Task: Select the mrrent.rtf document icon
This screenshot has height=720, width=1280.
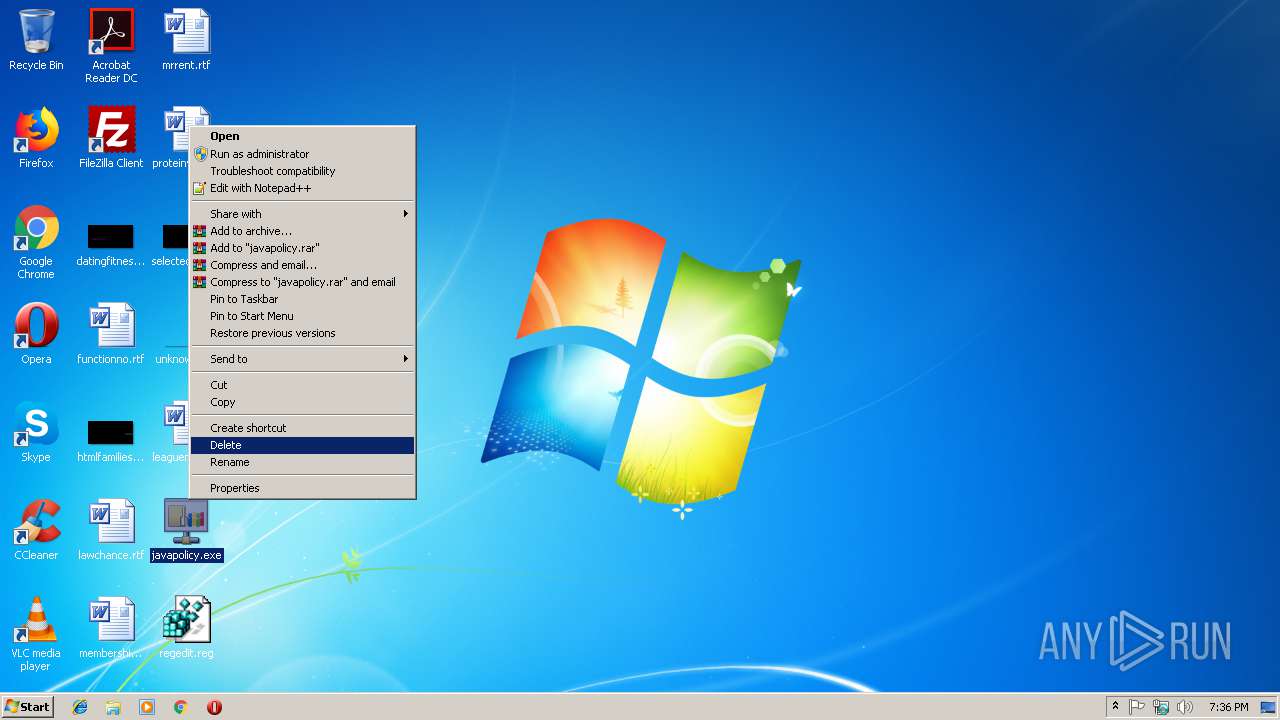Action: pyautogui.click(x=186, y=41)
